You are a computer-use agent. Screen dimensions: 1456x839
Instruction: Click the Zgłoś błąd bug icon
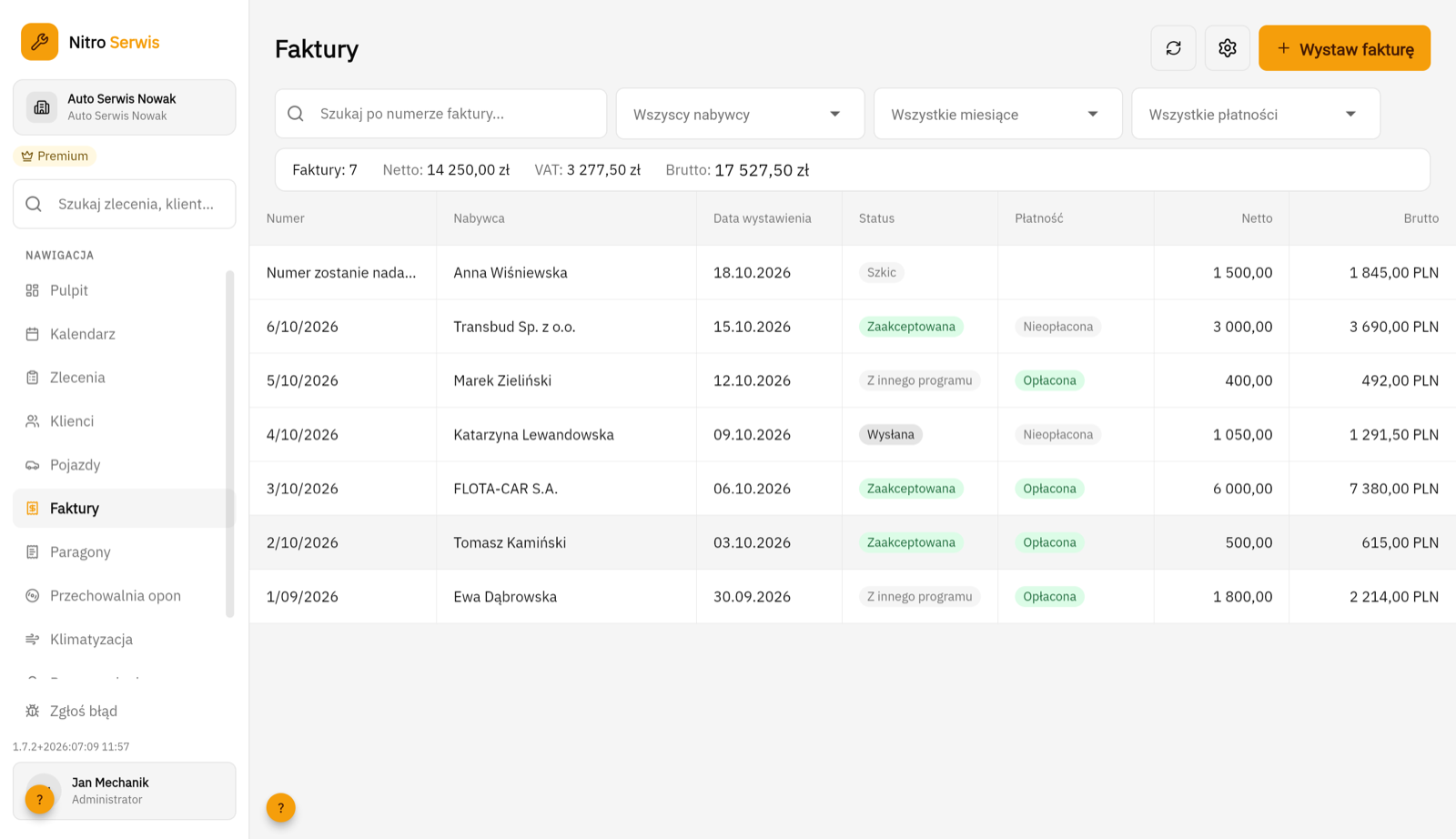tap(33, 711)
